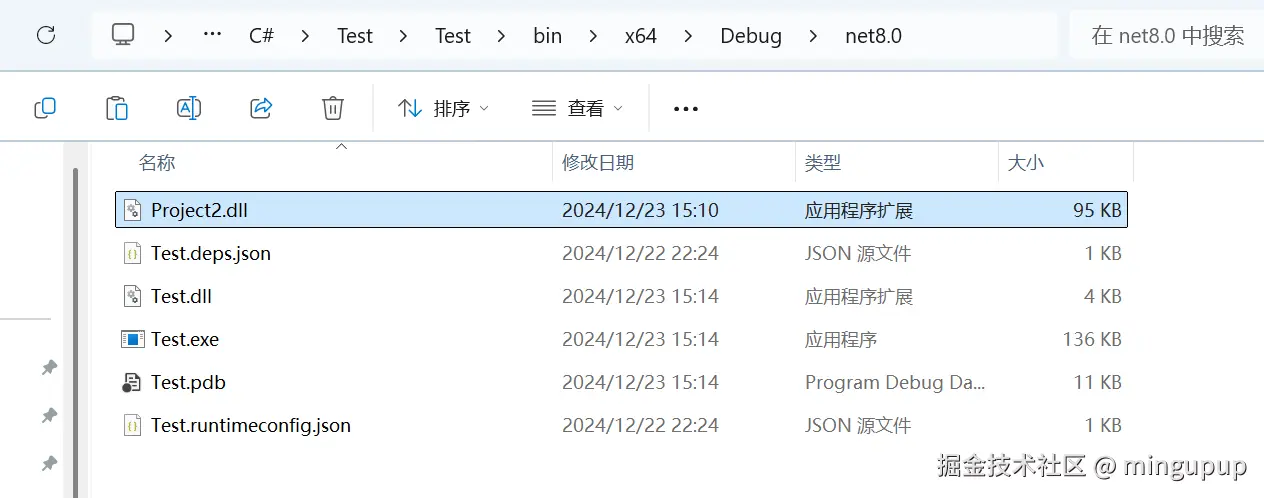
Task: Expand chevron after Debug in path
Action: tap(813, 36)
